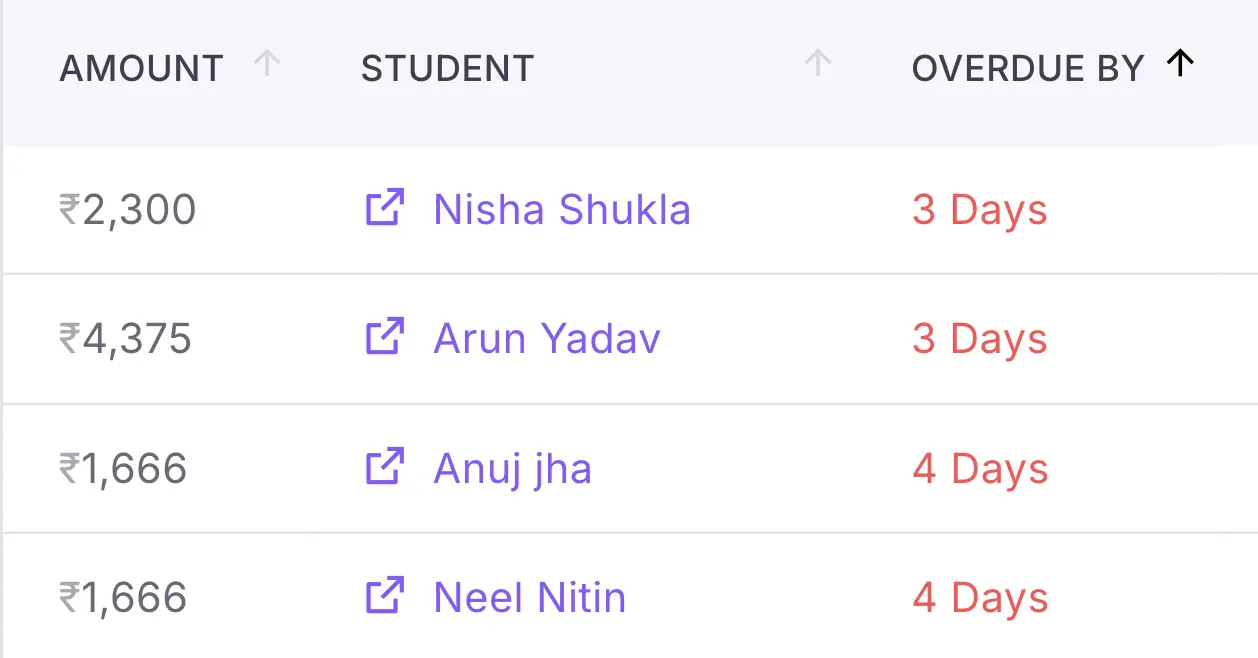Click Nisha Shukla's 3 Days overdue value
The height and width of the screenshot is (658, 1258).
[x=979, y=210]
